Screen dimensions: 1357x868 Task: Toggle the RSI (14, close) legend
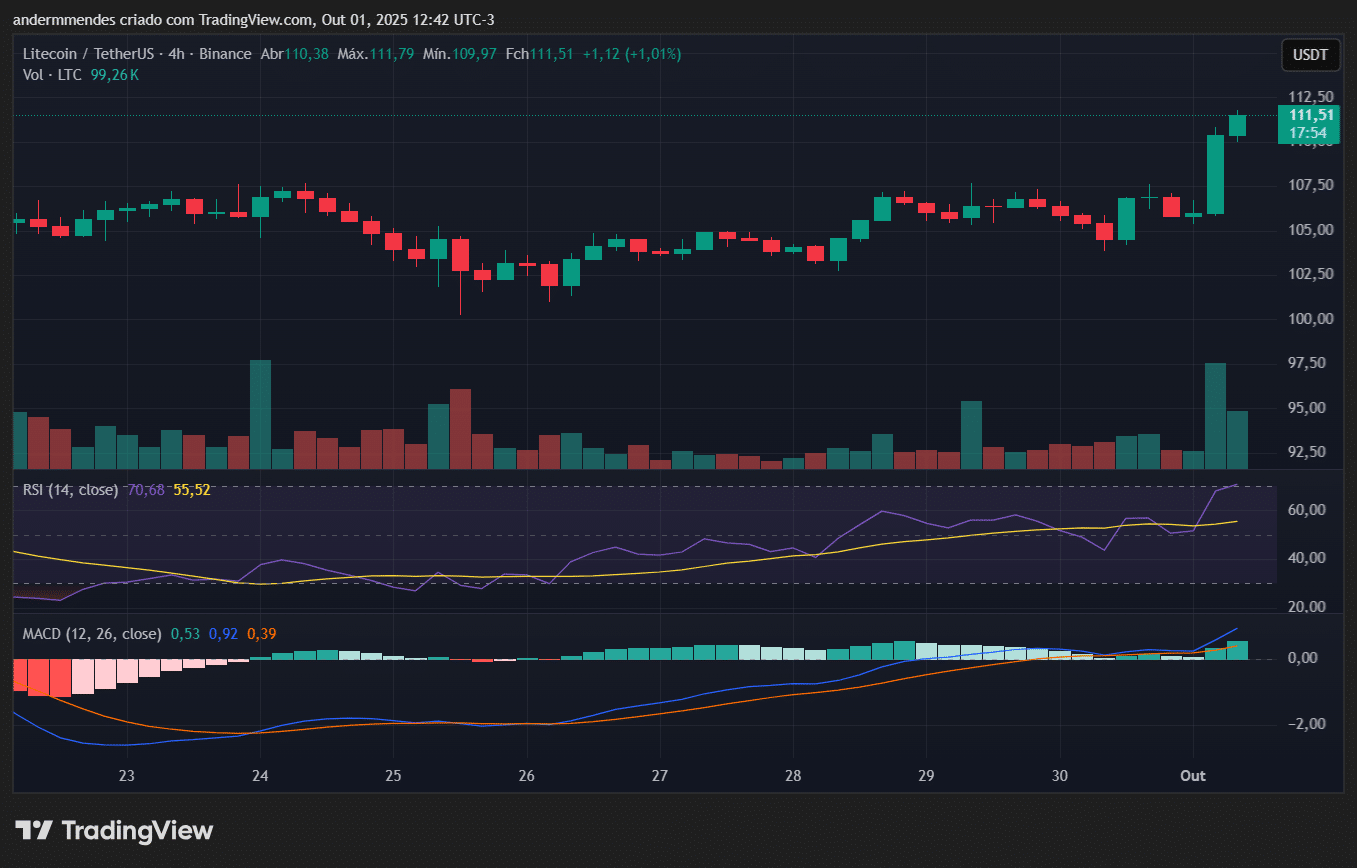click(x=70, y=490)
